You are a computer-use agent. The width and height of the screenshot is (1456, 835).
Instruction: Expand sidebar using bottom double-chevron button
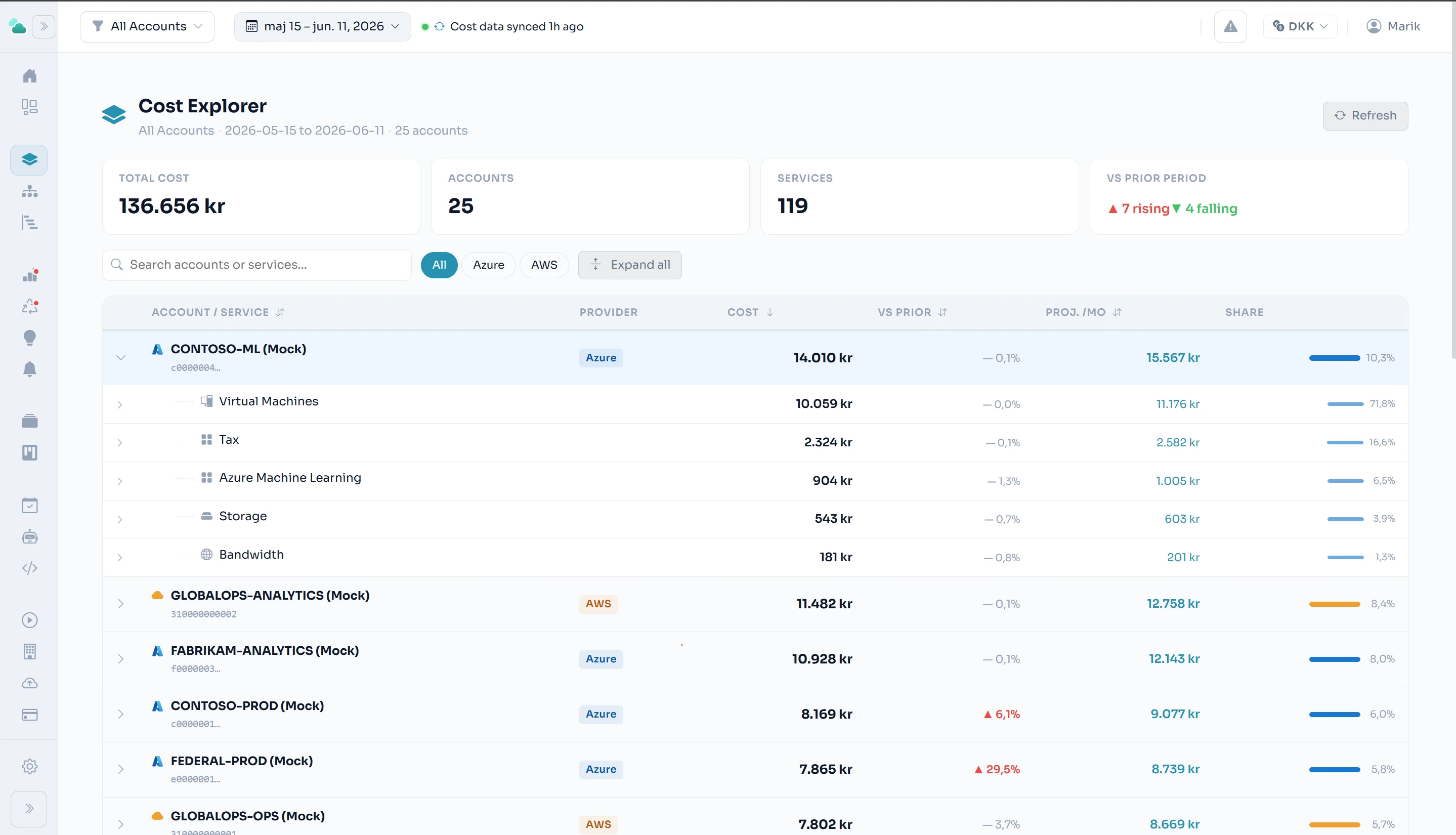29,809
